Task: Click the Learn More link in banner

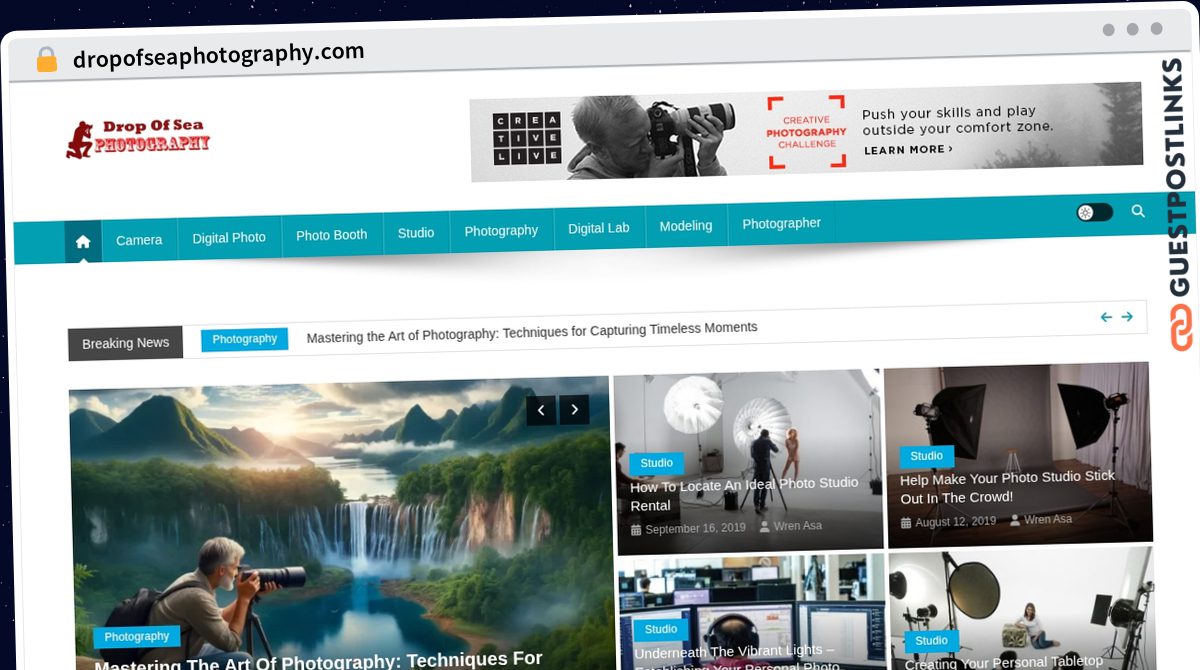Action: pos(908,150)
